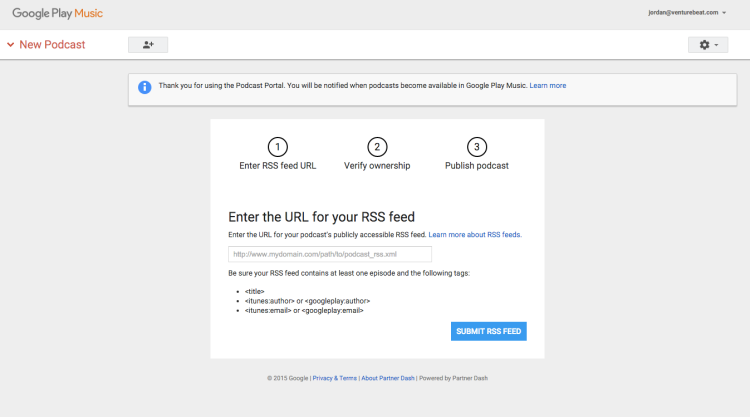
Task: Click the Verify ownership label
Action: (377, 165)
